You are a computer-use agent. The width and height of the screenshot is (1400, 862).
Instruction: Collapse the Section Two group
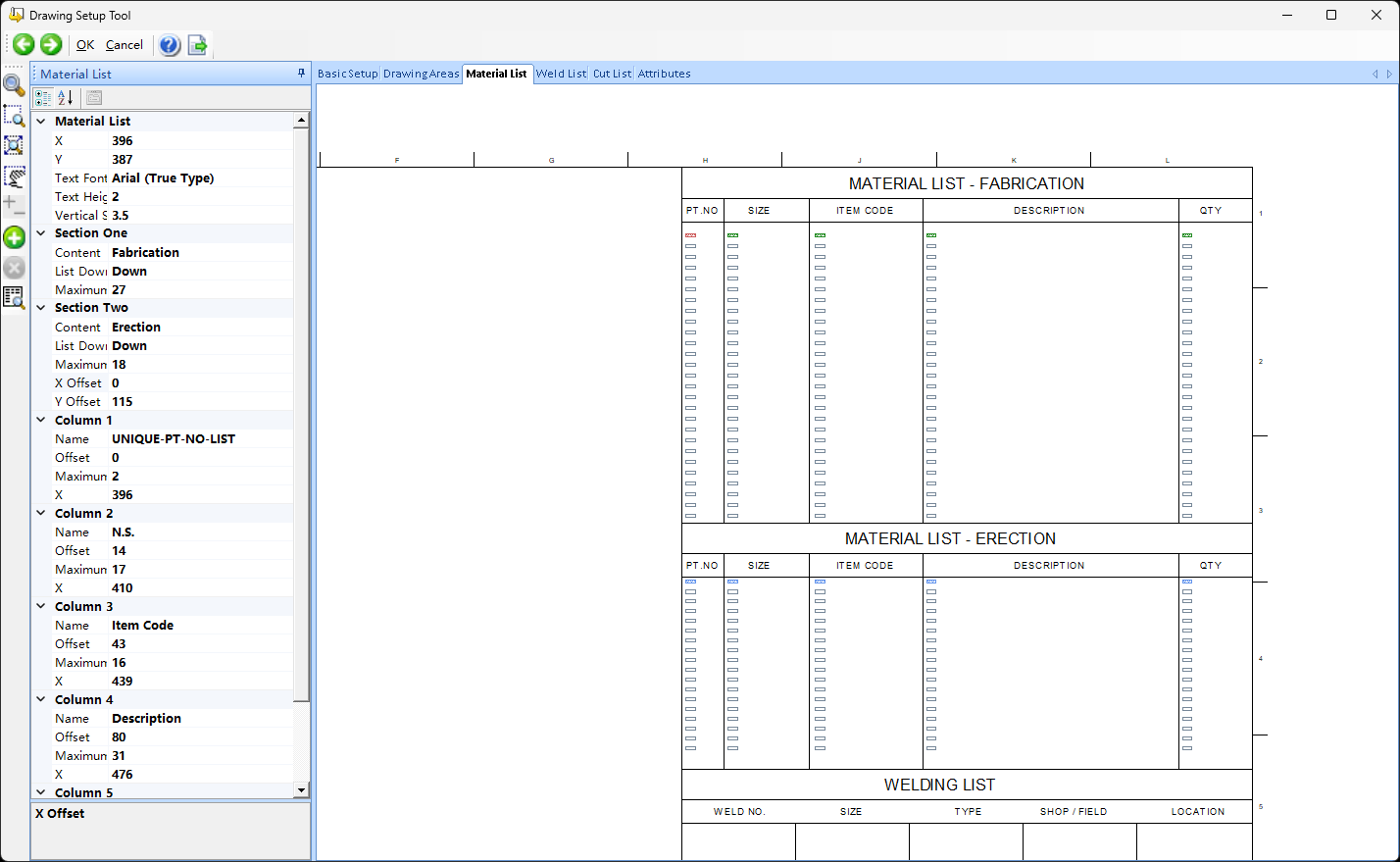[x=41, y=308]
